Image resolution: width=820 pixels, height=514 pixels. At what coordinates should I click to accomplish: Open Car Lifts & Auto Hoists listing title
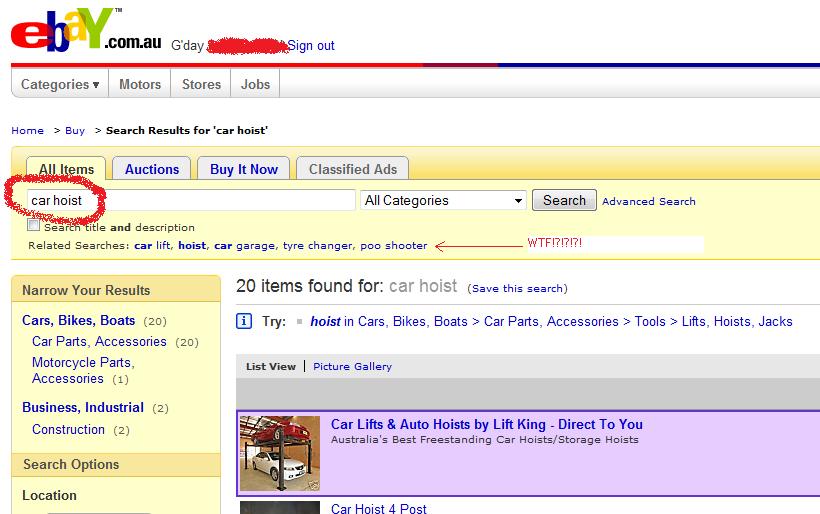coord(487,424)
